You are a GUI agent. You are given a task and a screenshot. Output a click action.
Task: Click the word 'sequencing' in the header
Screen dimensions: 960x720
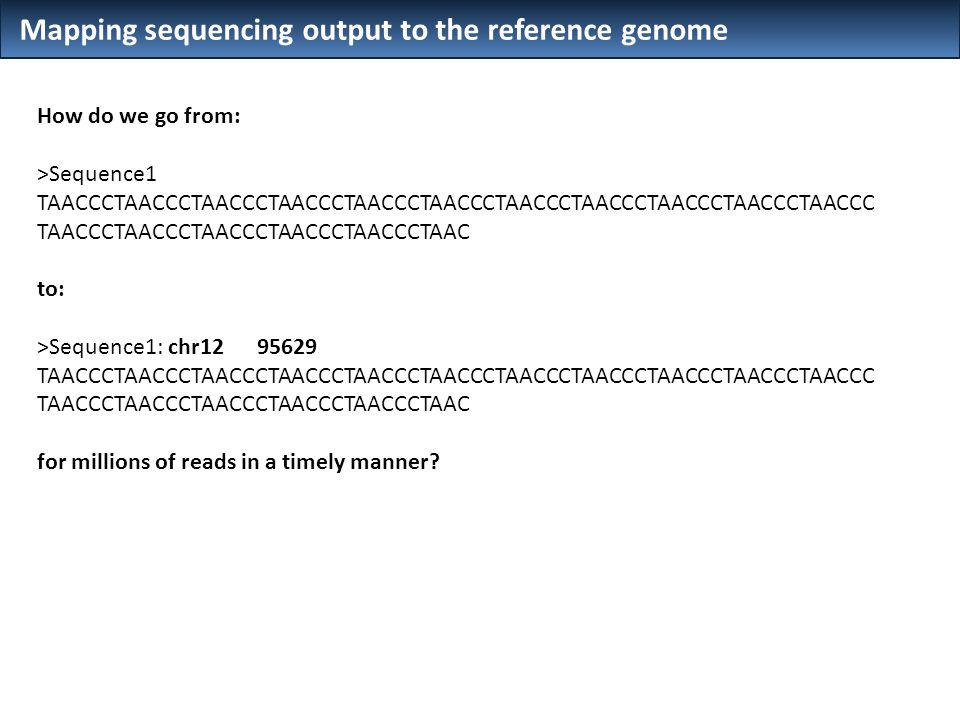pyautogui.click(x=219, y=32)
